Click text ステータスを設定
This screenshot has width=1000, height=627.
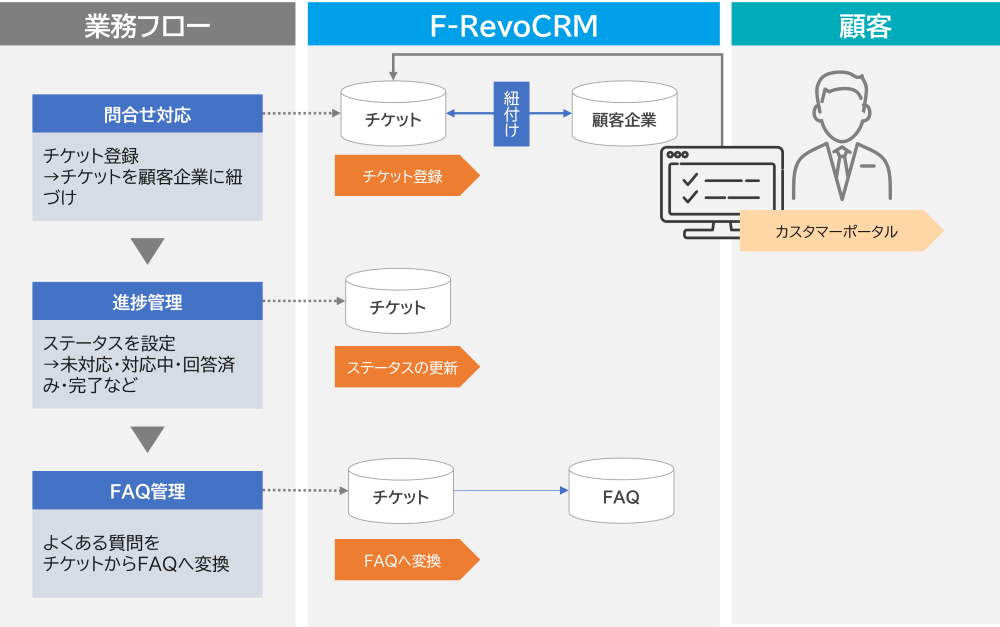pos(109,343)
